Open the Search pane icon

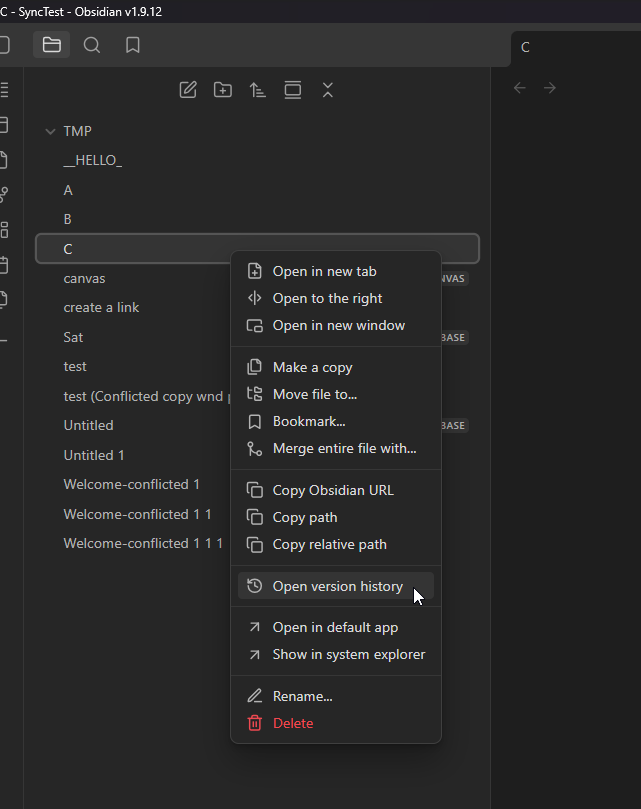pyautogui.click(x=92, y=45)
